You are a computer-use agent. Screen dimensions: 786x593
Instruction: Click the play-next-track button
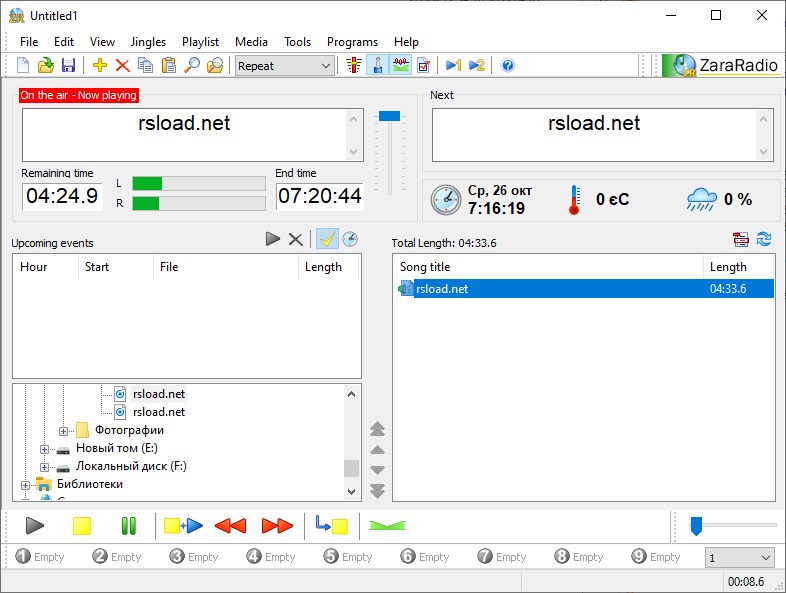183,526
